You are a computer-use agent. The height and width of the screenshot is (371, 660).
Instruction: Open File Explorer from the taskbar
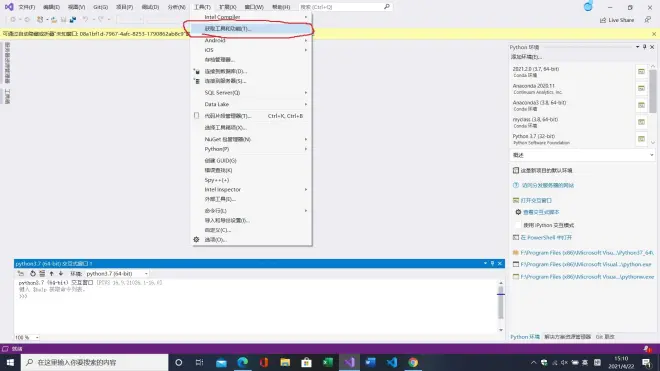[x=285, y=362]
